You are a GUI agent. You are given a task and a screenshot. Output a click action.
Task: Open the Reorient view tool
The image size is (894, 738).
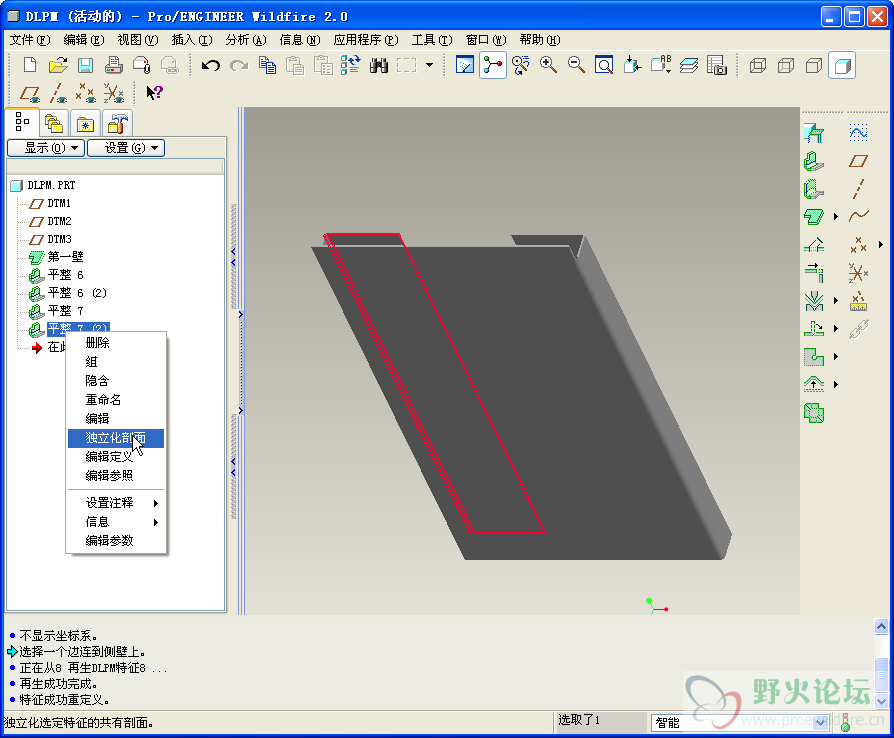(x=632, y=66)
